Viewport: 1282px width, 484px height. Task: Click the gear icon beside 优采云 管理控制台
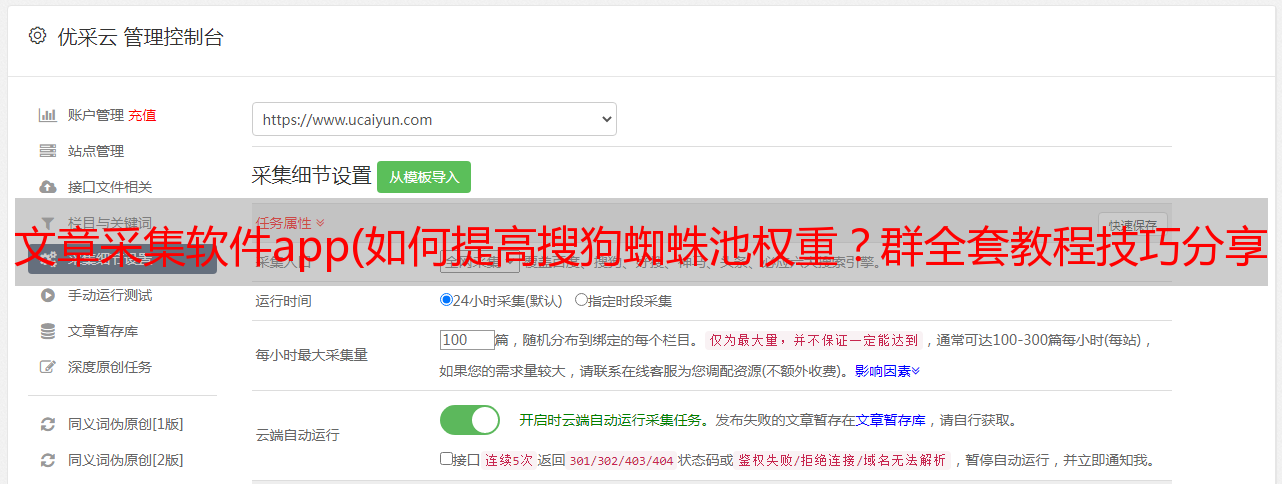(x=37, y=36)
